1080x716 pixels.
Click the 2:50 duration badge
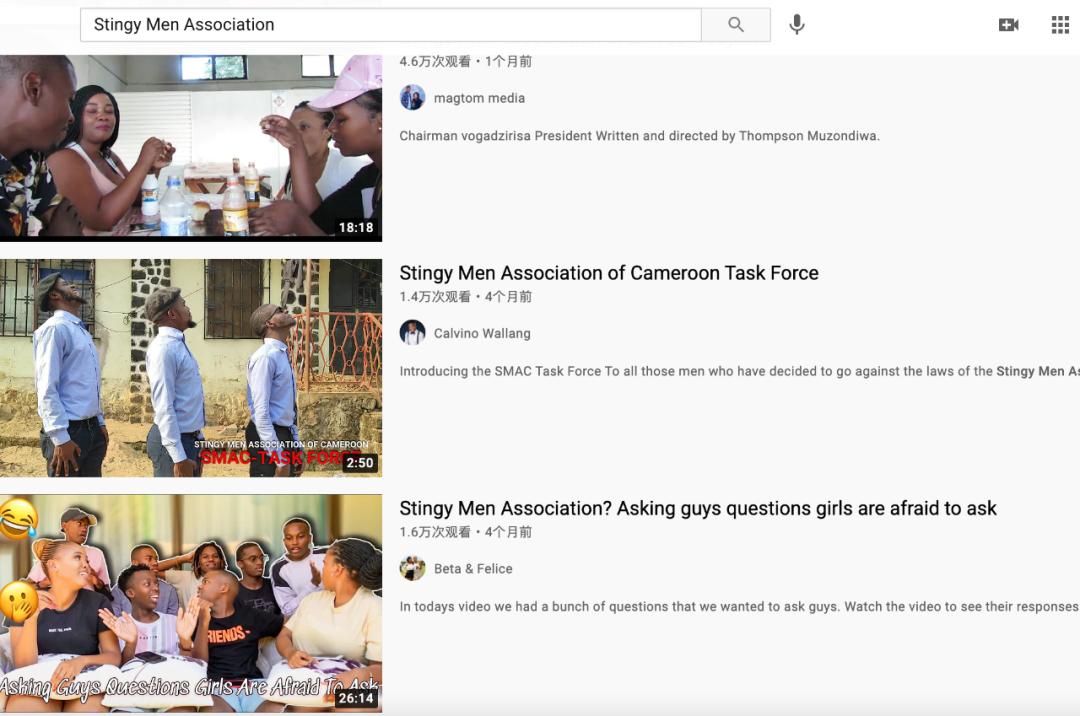(359, 463)
